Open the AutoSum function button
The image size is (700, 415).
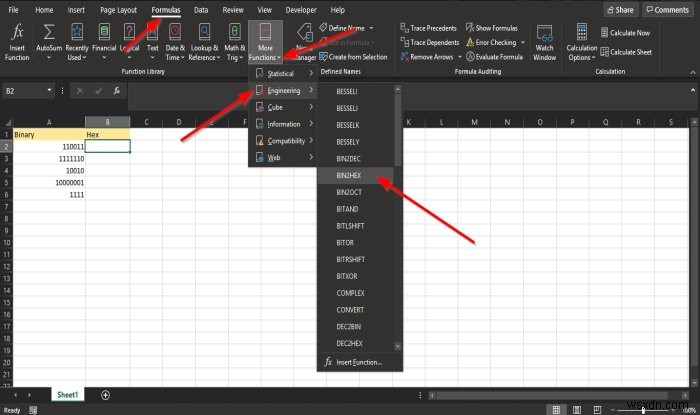click(49, 42)
